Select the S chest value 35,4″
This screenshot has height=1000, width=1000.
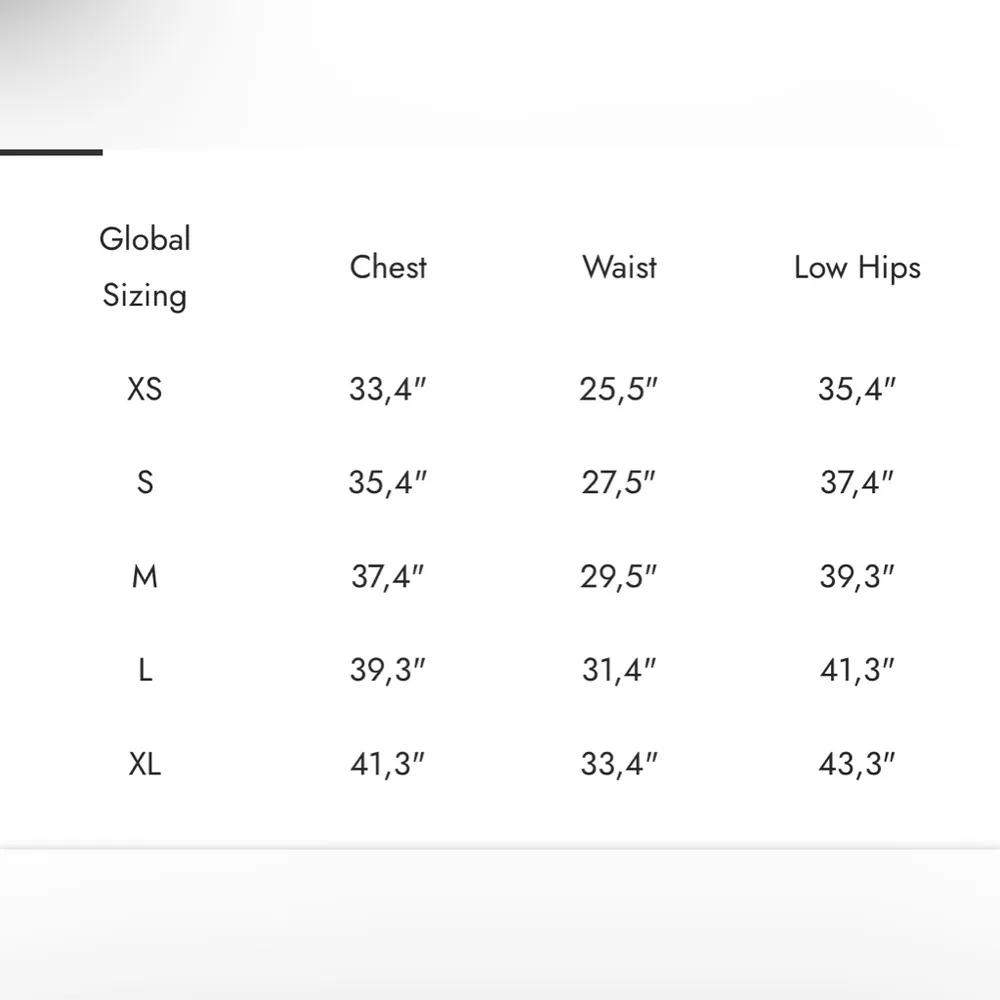[388, 483]
